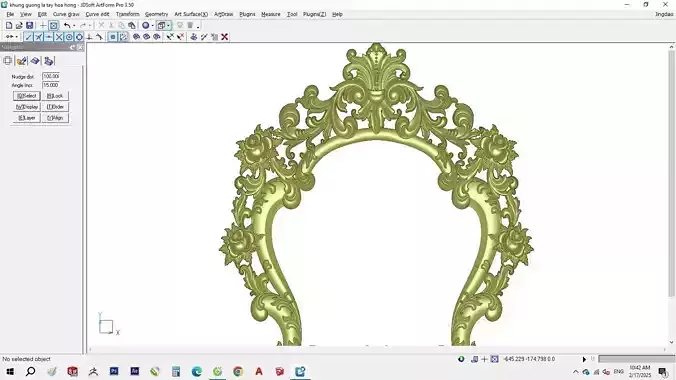Click the blue sphere render icon
676x380 pixels.
146,25
